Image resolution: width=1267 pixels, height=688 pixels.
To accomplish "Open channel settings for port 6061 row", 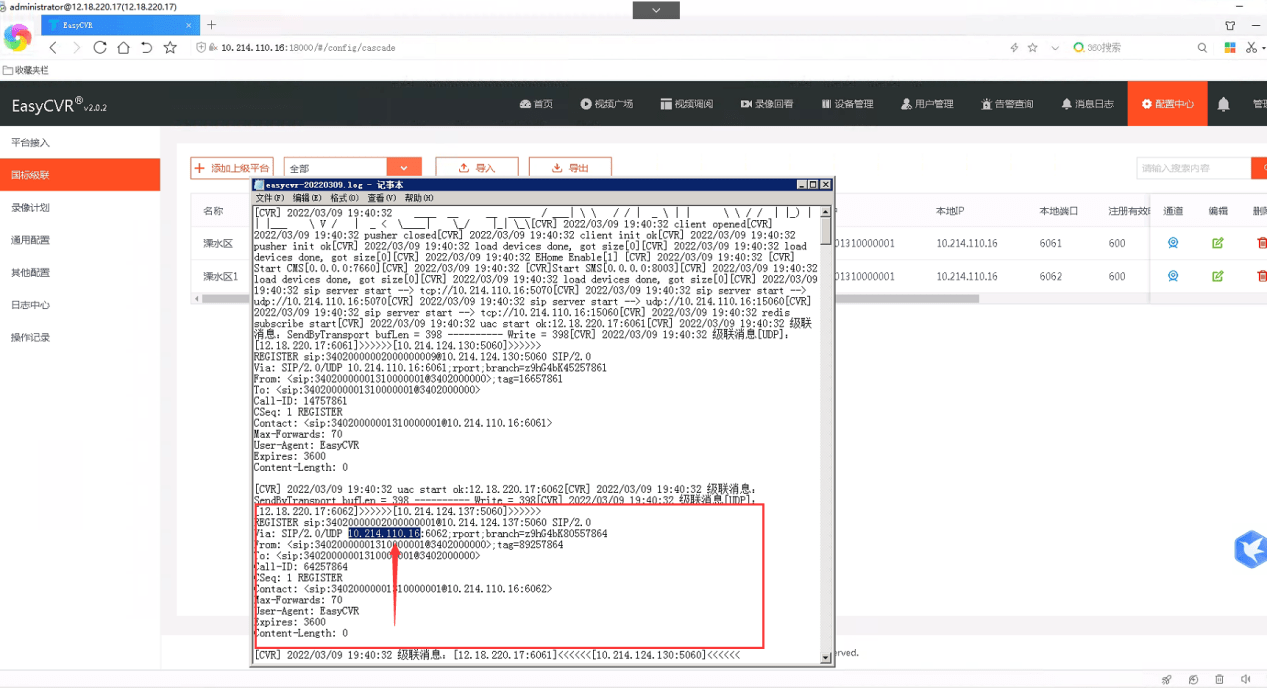I will coord(1173,243).
